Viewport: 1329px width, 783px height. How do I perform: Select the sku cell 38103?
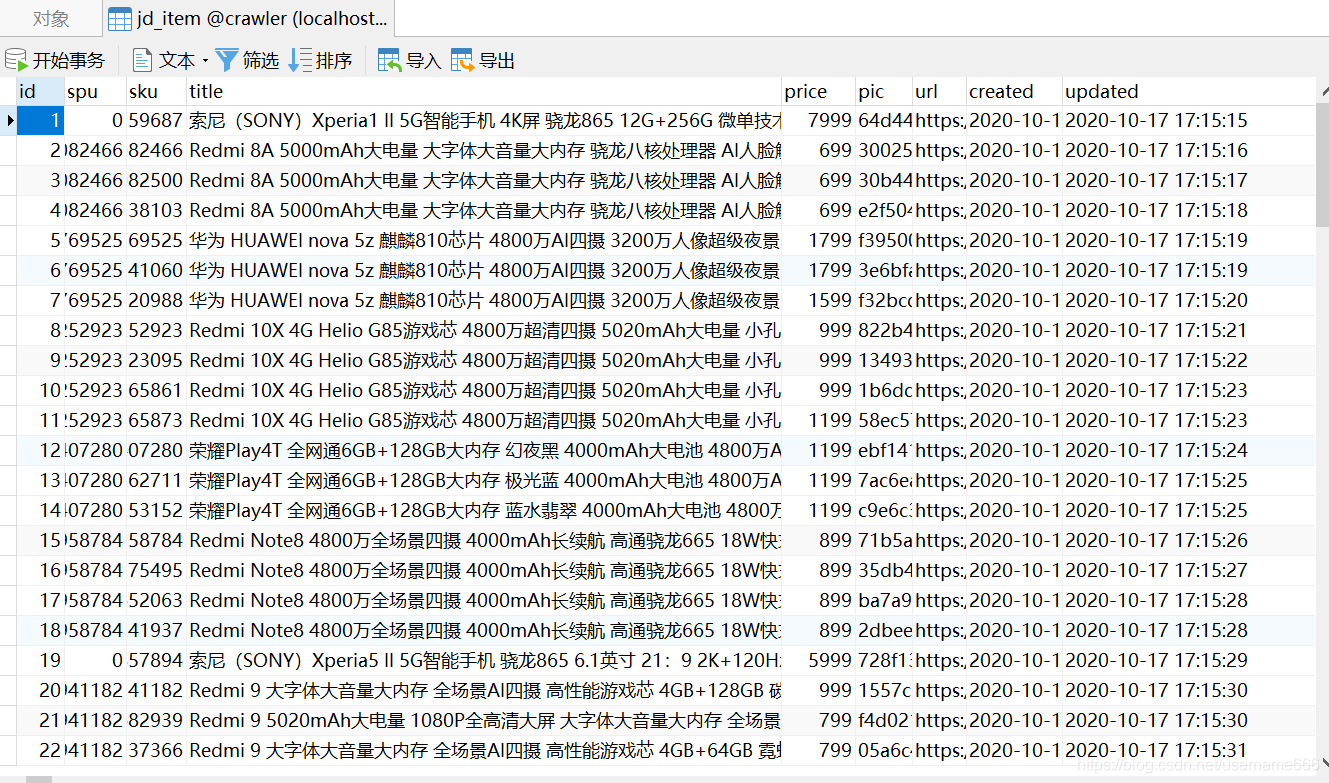156,211
